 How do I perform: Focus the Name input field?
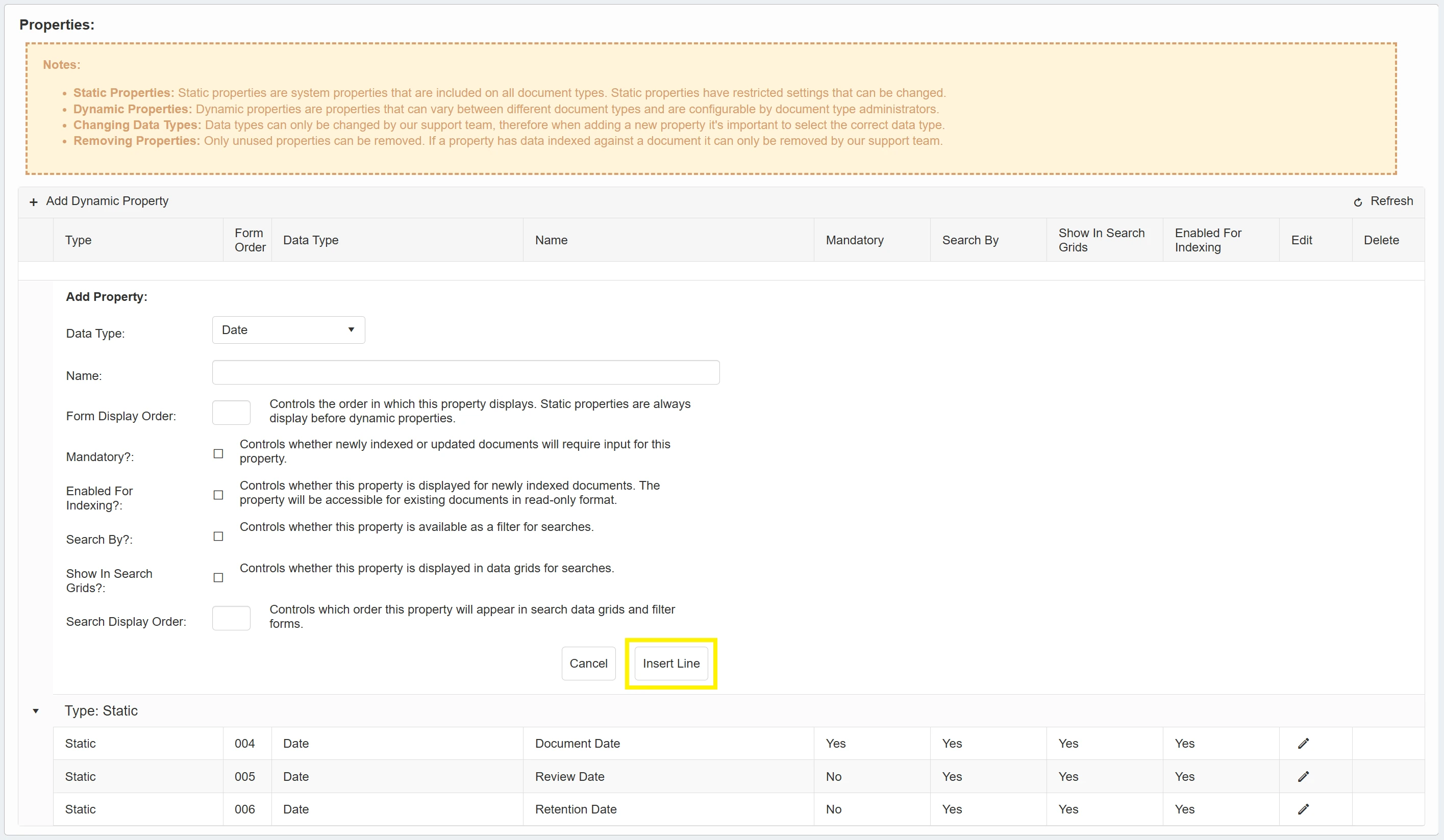466,372
